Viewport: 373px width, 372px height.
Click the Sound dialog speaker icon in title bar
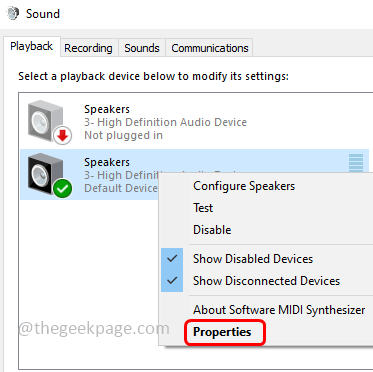(x=13, y=13)
